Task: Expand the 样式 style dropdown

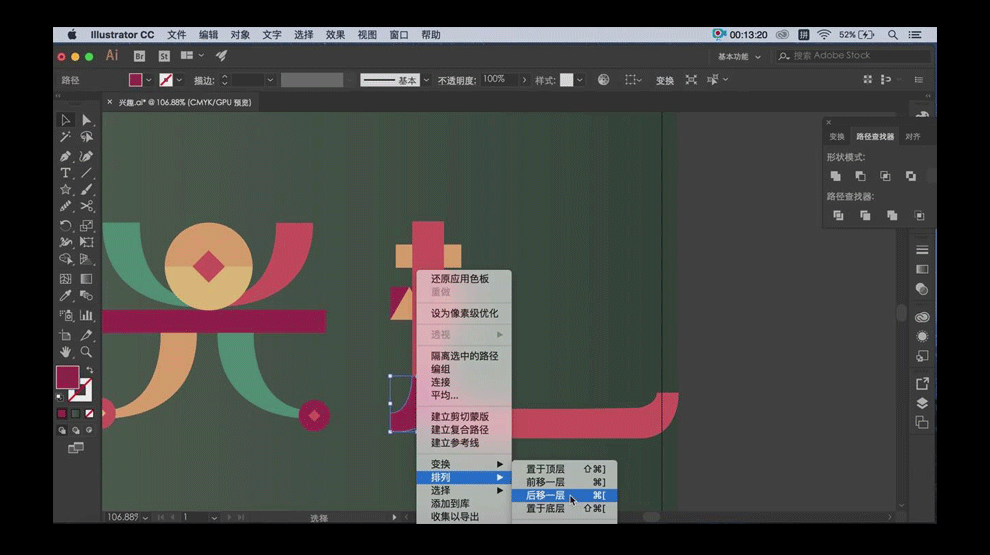Action: (x=580, y=80)
